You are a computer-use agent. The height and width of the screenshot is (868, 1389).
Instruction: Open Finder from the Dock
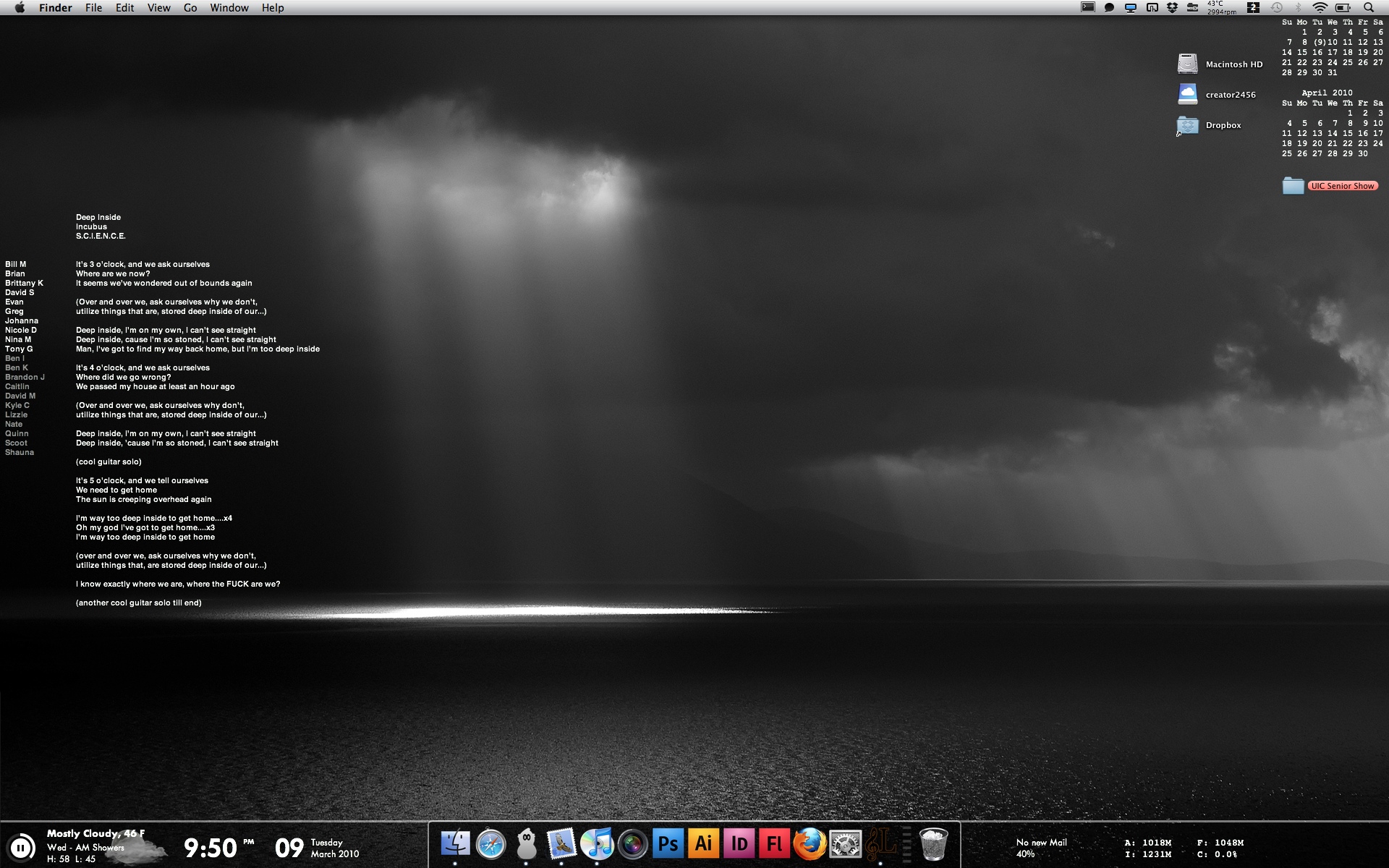point(455,843)
